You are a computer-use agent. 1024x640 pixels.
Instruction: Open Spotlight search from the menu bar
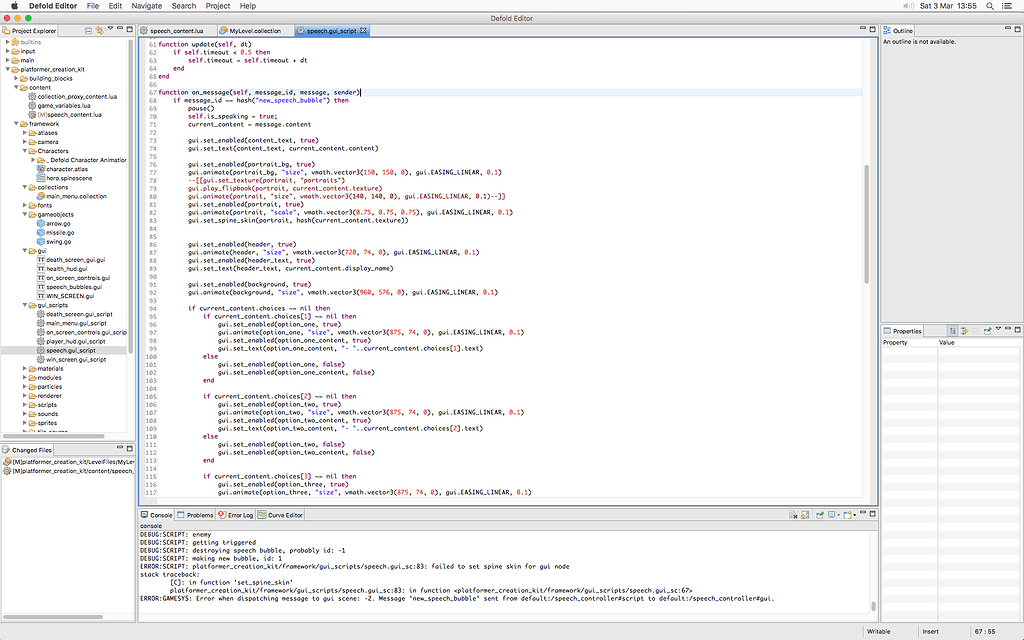pos(990,5)
